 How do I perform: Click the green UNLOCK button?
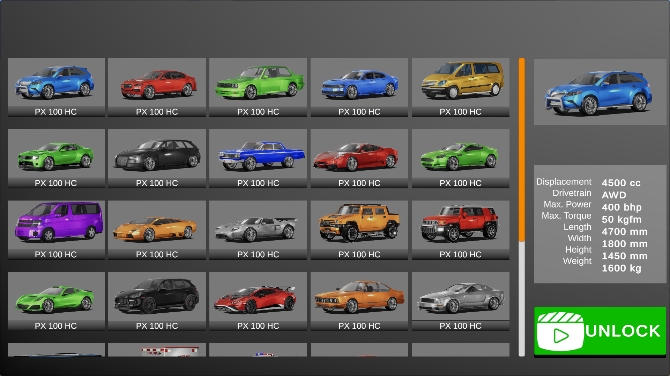pos(600,331)
